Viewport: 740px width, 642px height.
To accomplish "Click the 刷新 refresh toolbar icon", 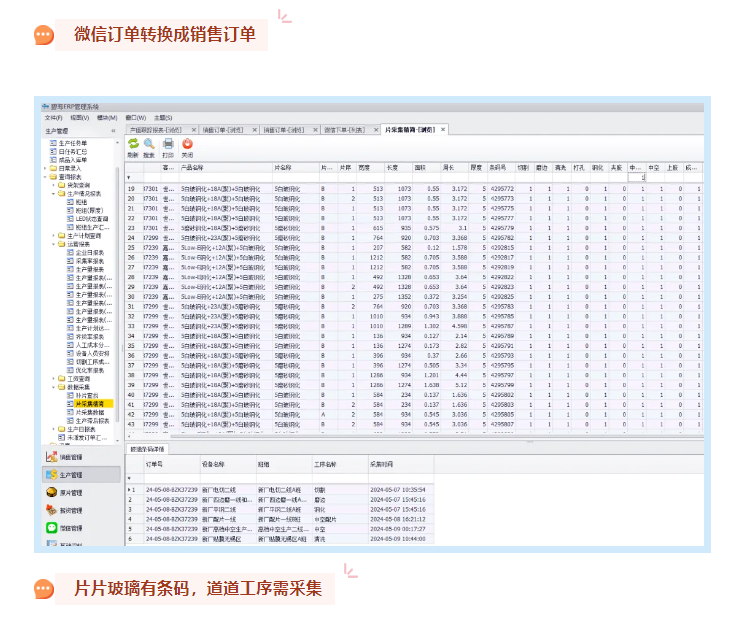I will pos(133,145).
